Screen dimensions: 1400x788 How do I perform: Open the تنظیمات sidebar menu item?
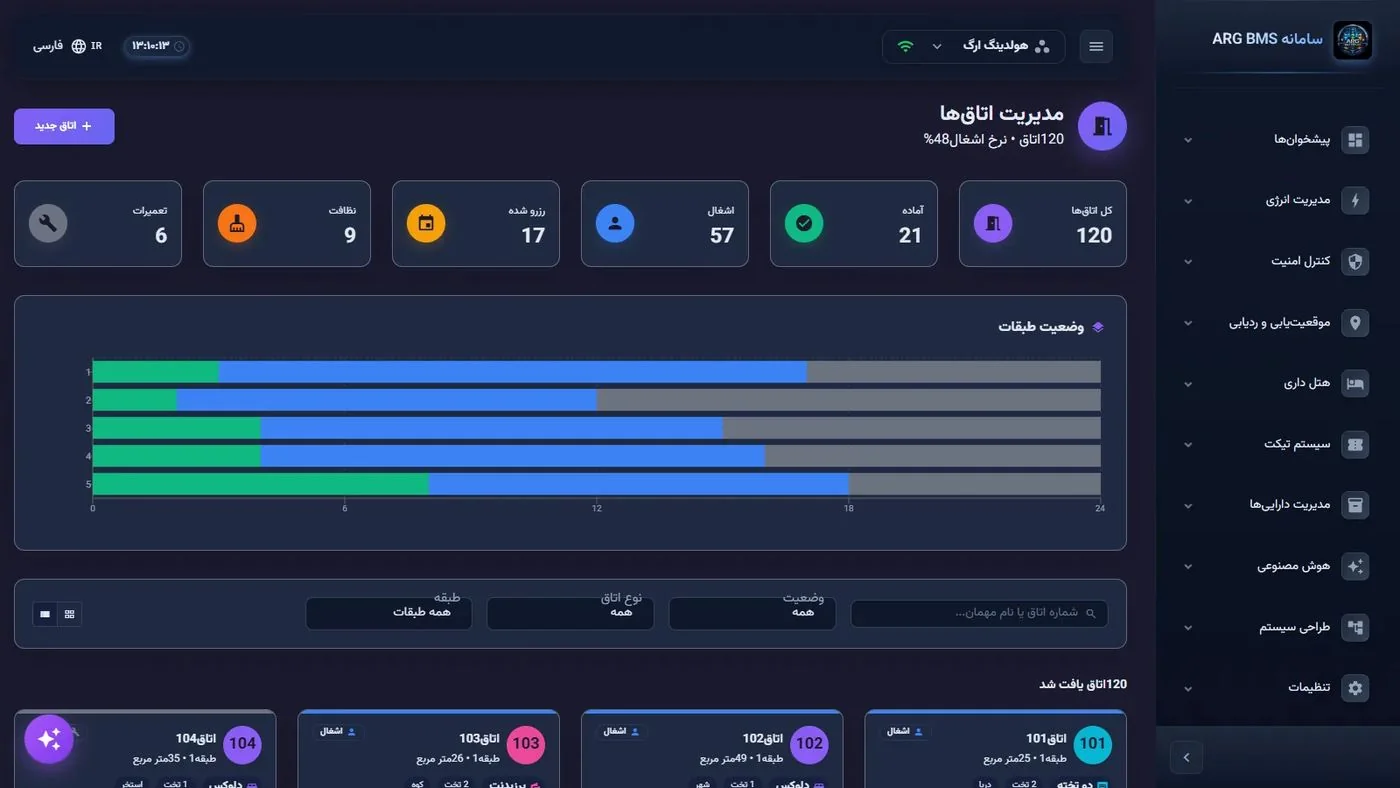(1277, 688)
